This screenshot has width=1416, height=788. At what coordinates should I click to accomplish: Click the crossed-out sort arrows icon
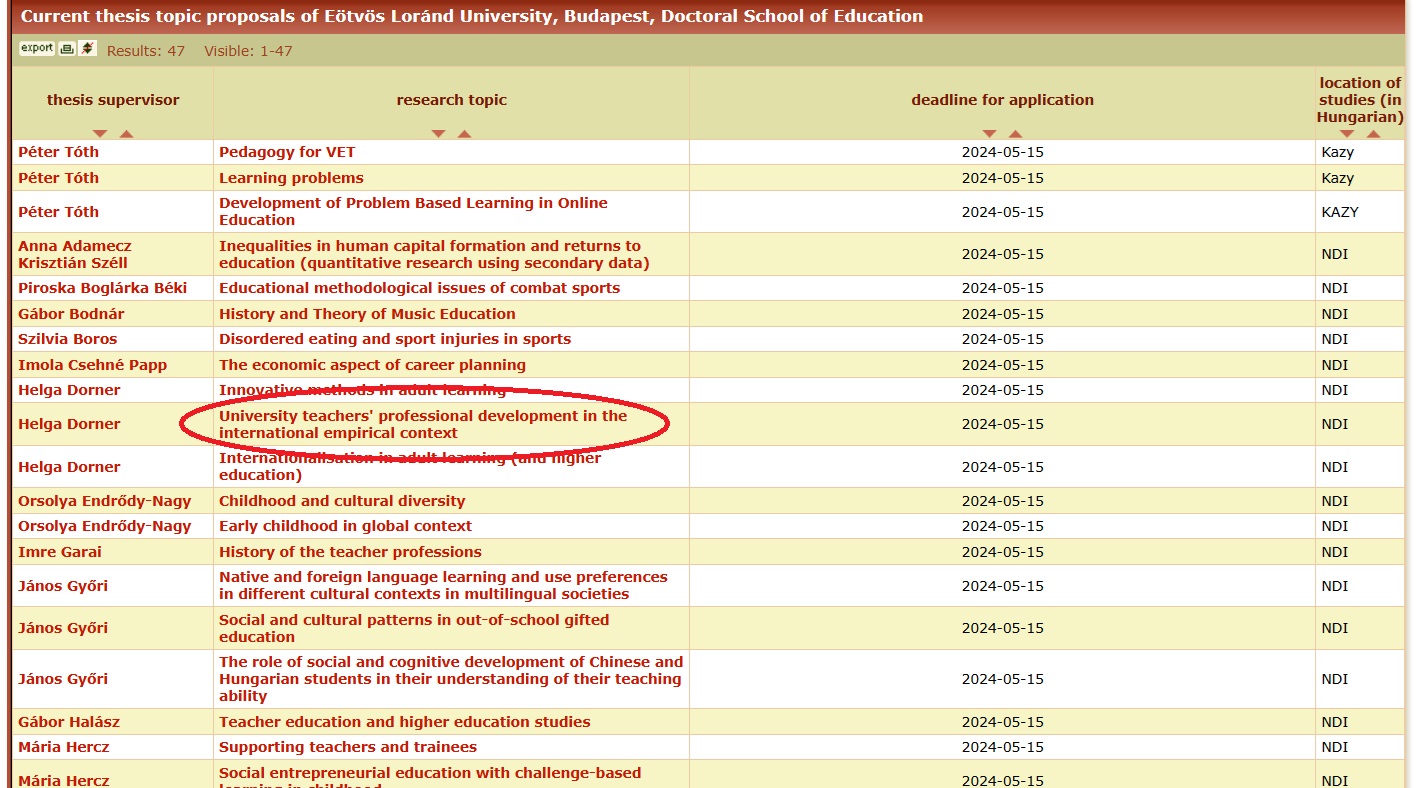[88, 48]
